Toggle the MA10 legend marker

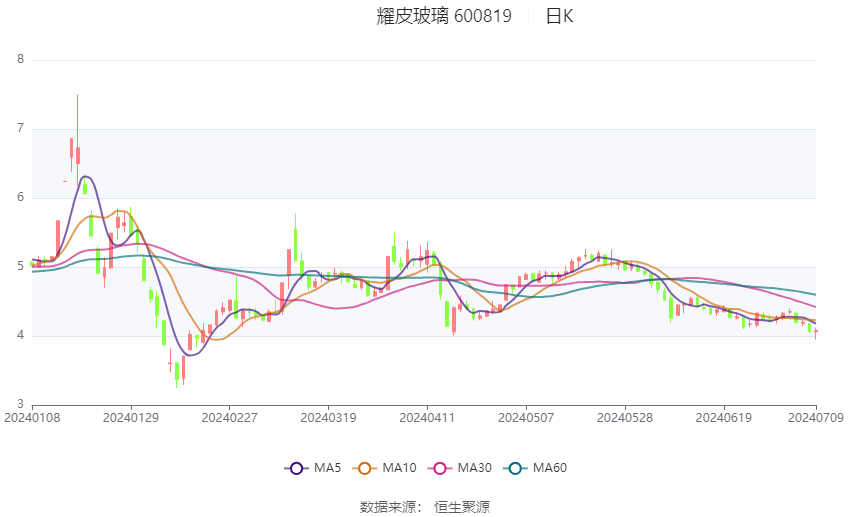pyautogui.click(x=364, y=468)
